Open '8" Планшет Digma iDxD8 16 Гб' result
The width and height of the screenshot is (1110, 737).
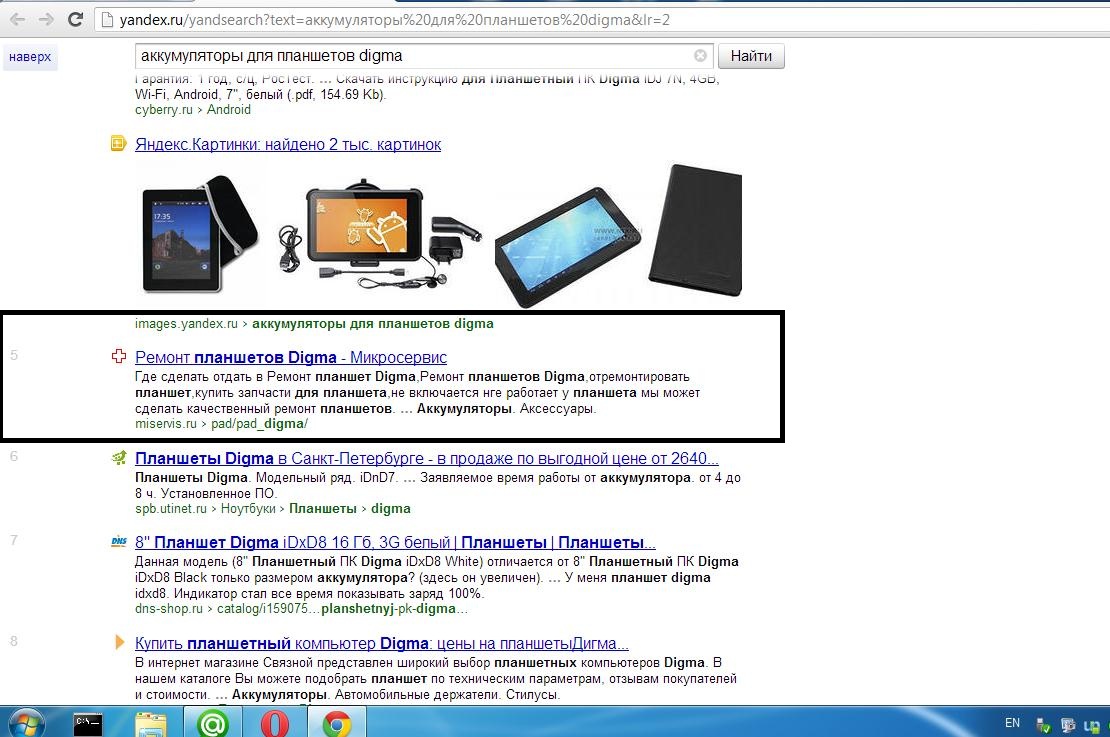click(x=395, y=543)
